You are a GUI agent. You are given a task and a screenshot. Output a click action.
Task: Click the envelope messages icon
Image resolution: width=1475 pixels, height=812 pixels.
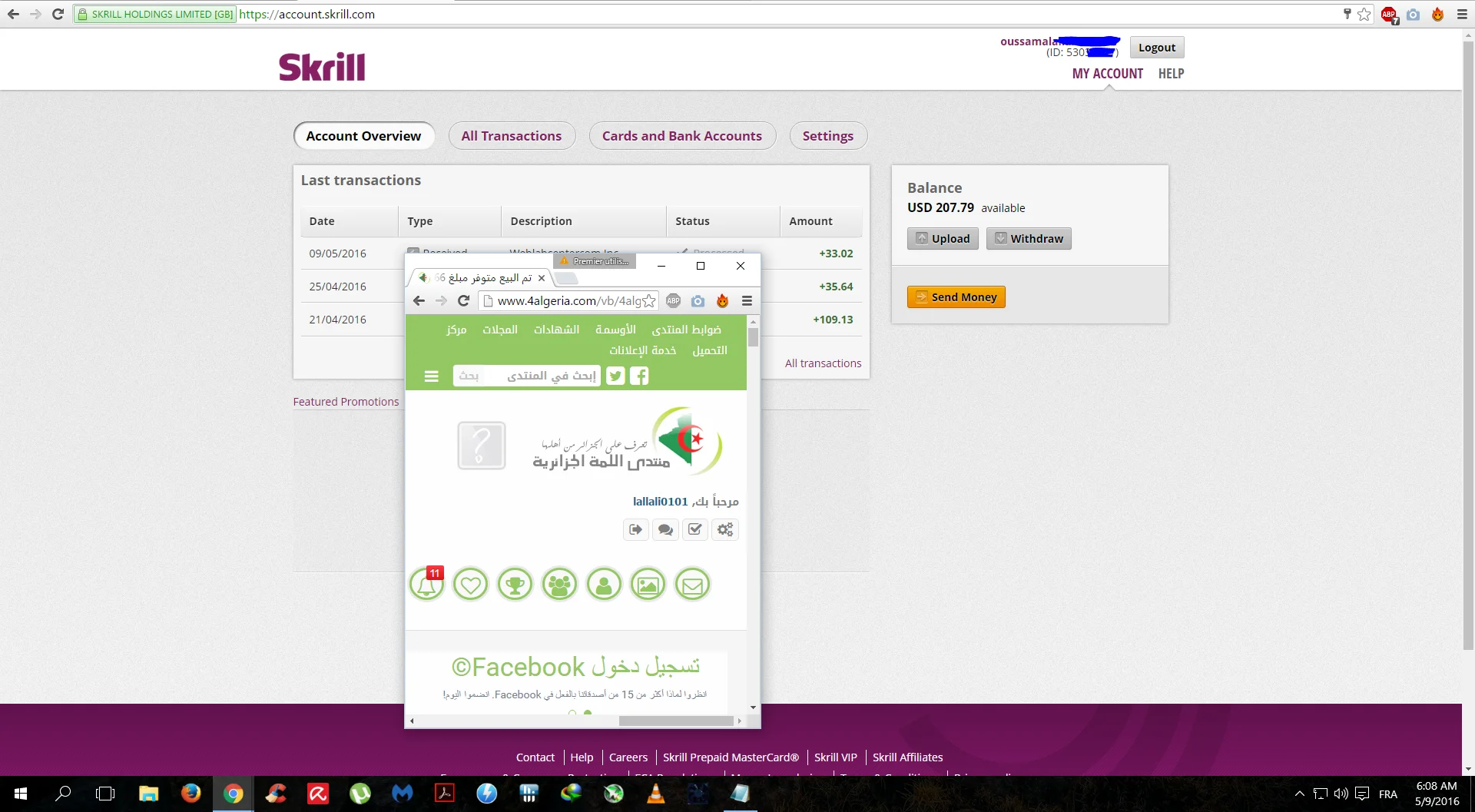[x=692, y=585]
